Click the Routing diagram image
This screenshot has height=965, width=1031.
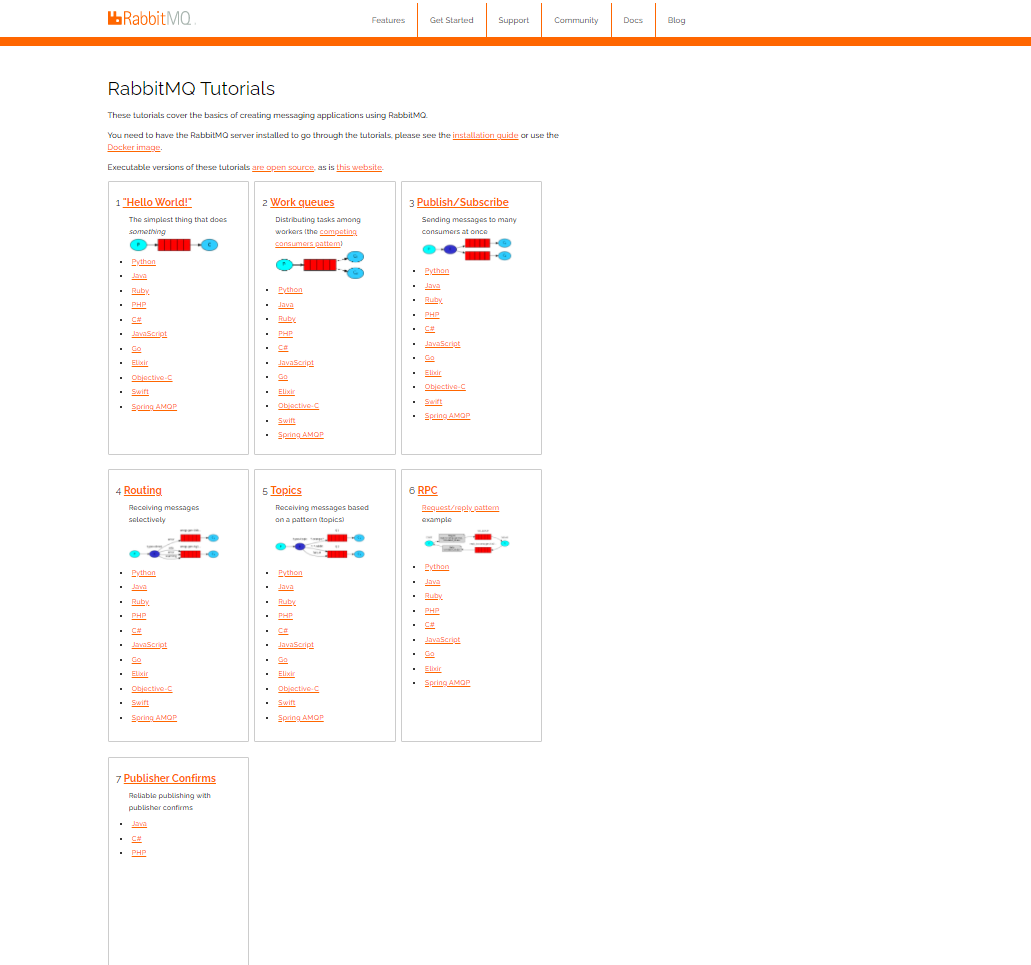click(x=174, y=544)
